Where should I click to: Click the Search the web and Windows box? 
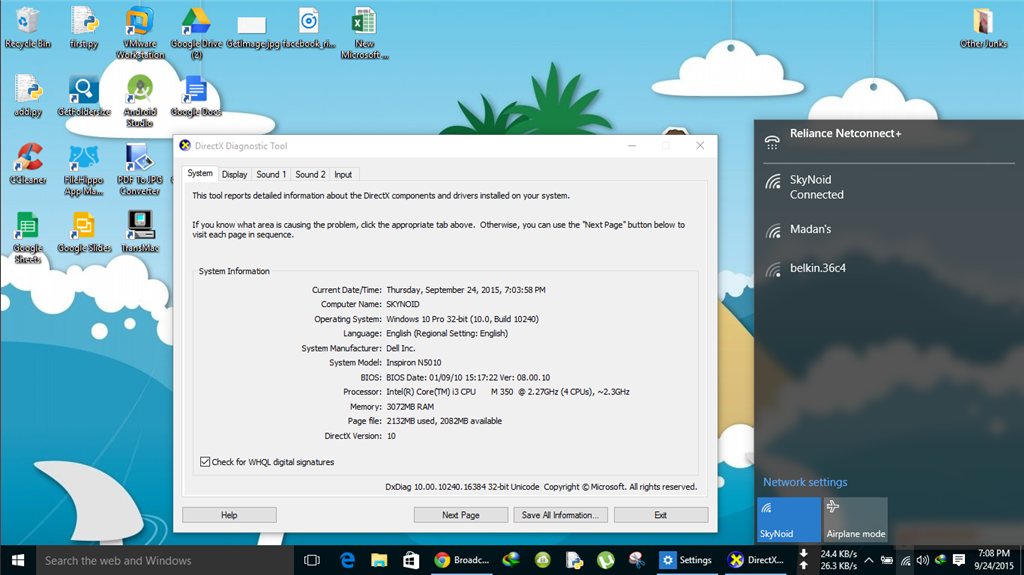pyautogui.click(x=165, y=560)
